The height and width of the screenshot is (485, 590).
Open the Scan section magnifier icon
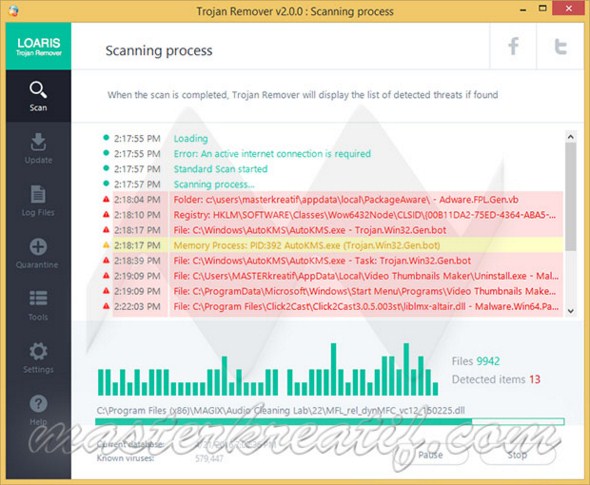click(38, 90)
